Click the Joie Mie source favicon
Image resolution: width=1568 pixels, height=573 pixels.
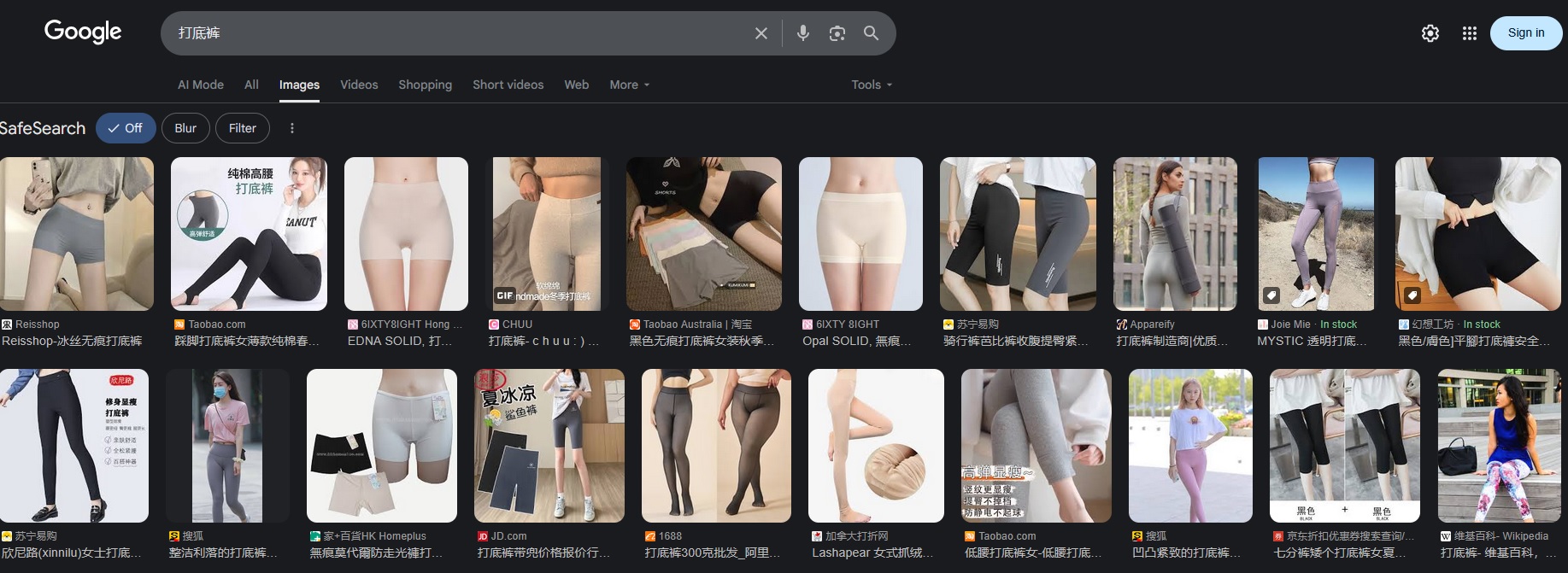(x=1263, y=325)
